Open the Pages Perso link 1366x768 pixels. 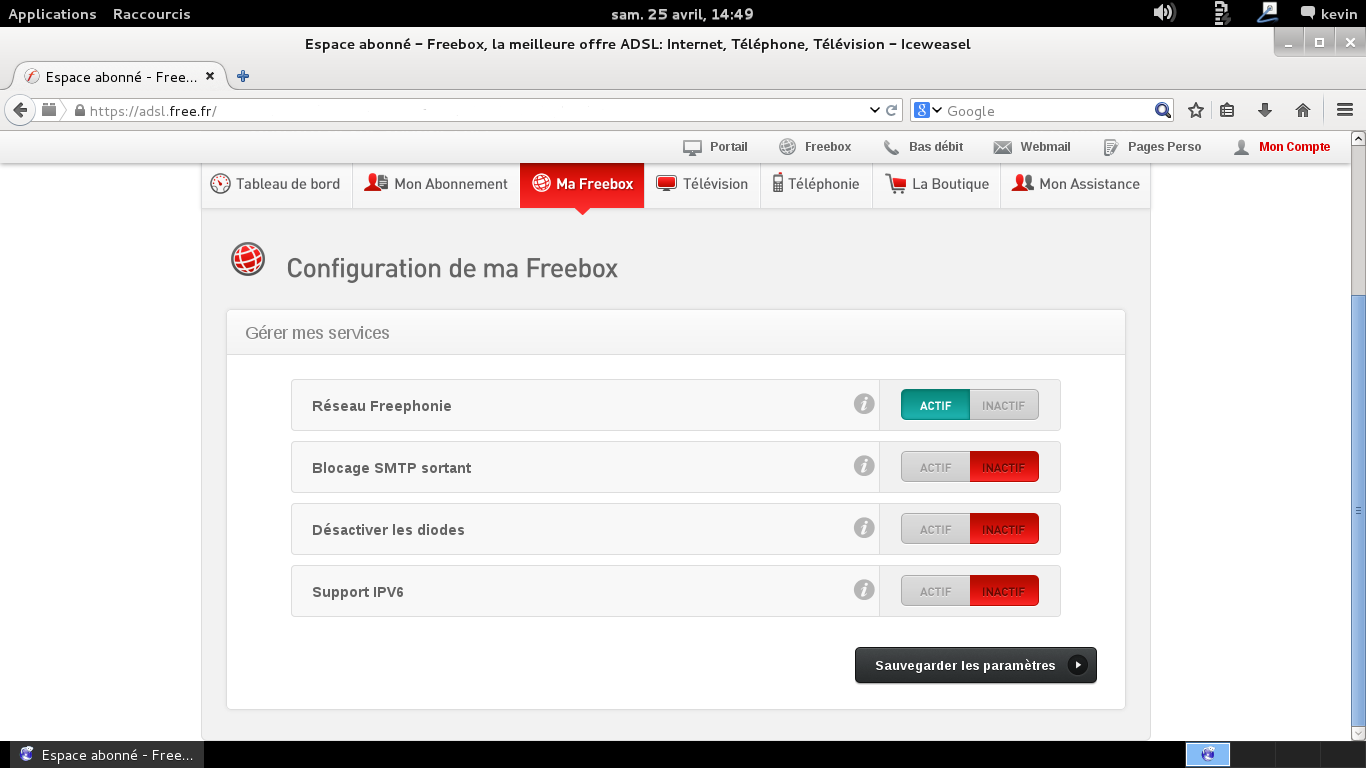click(1152, 147)
